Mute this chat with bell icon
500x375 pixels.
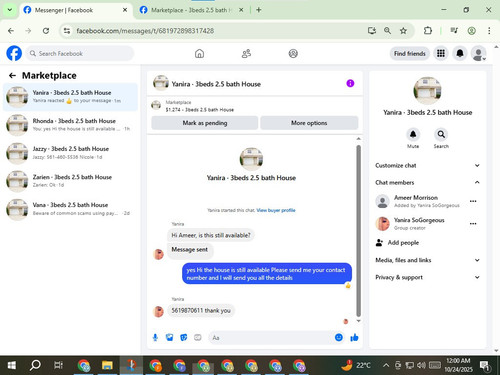[413, 134]
